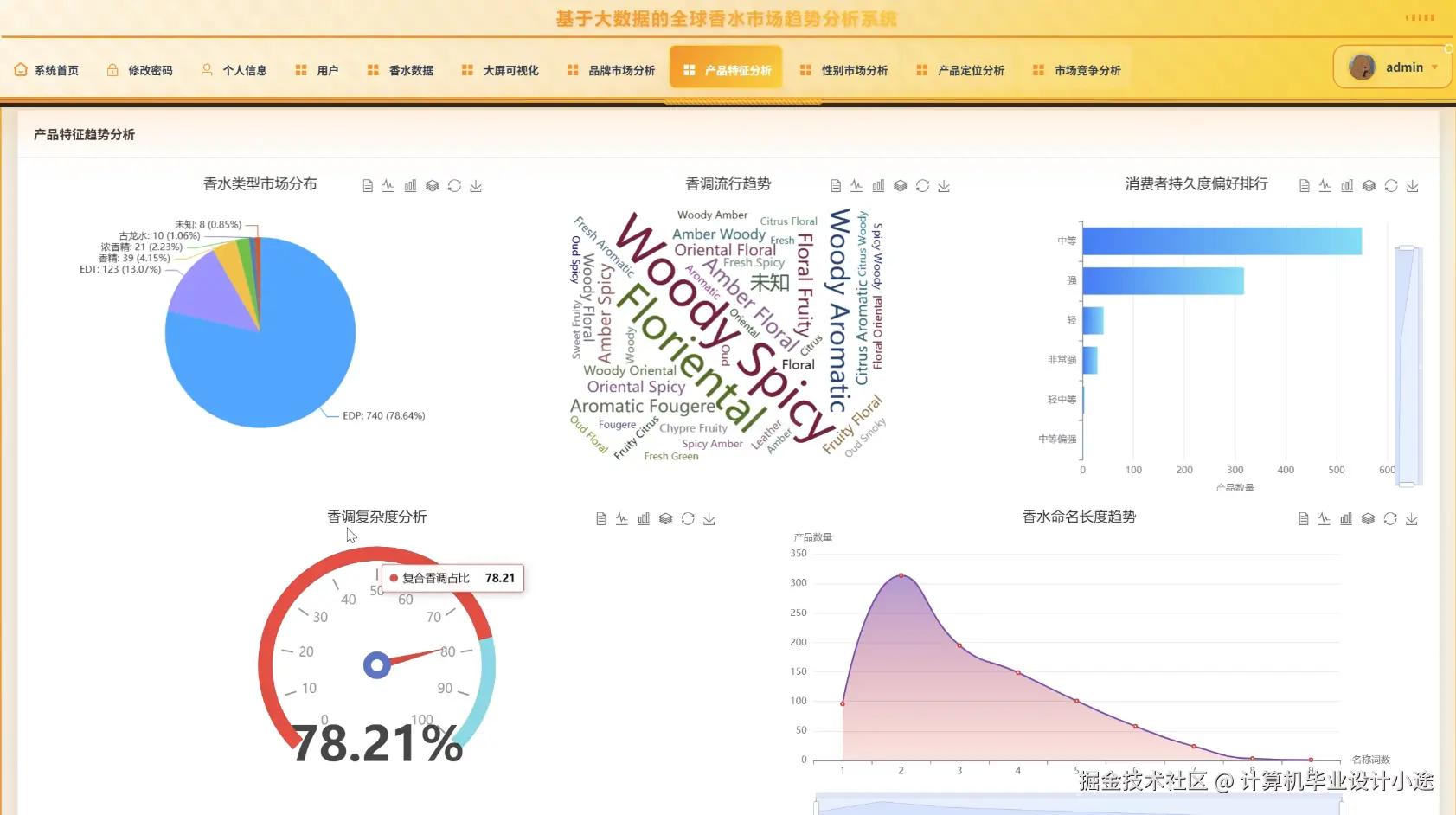The height and width of the screenshot is (815, 1456).
Task: Open data view of 香调流行趋势 chart
Action: pos(835,184)
